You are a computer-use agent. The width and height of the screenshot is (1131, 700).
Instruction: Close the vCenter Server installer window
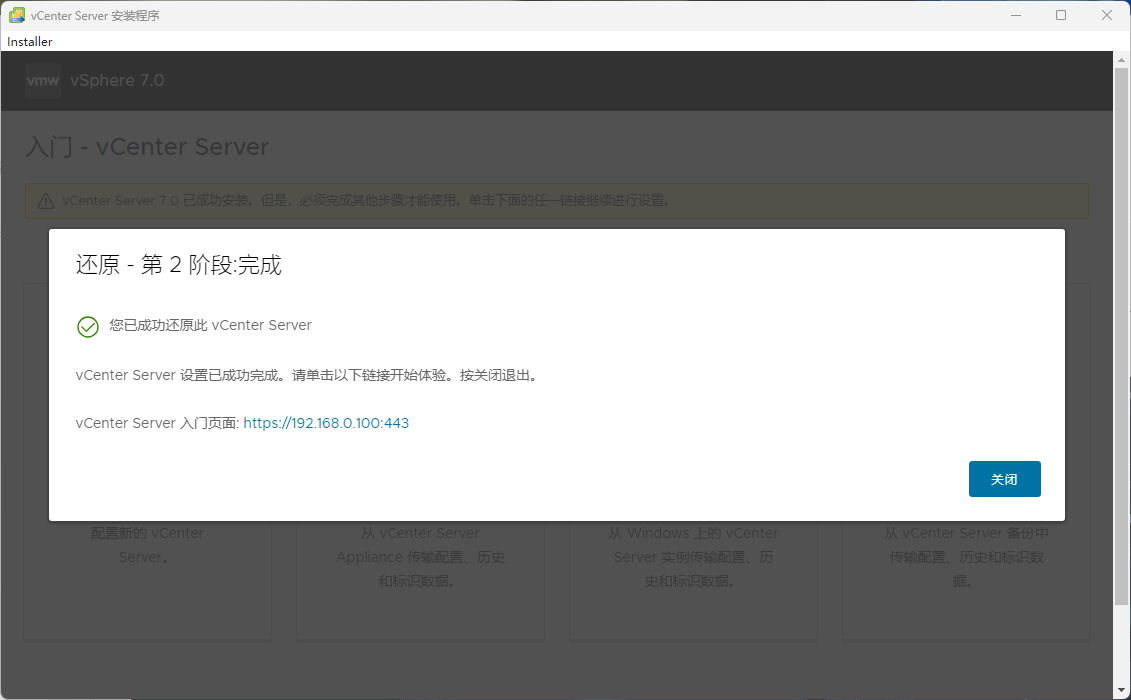coord(1107,15)
